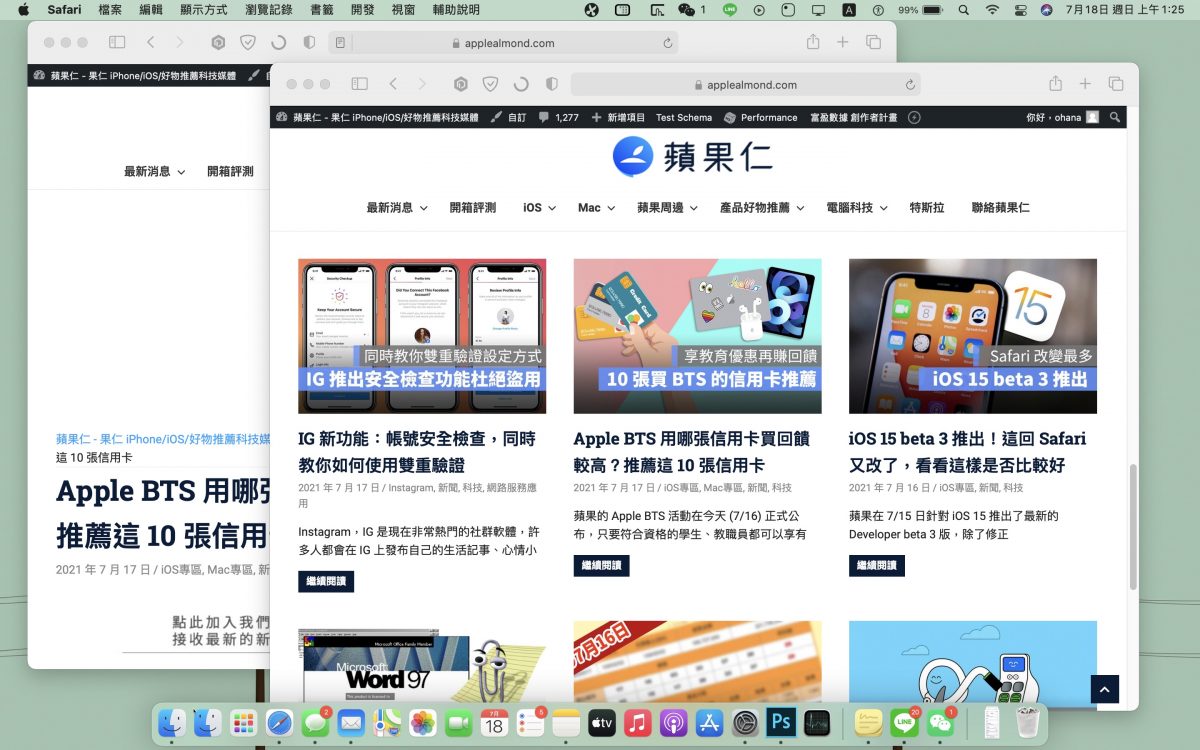1200x750 pixels.
Task: Add new tab in front Safari window
Action: pos(1085,84)
